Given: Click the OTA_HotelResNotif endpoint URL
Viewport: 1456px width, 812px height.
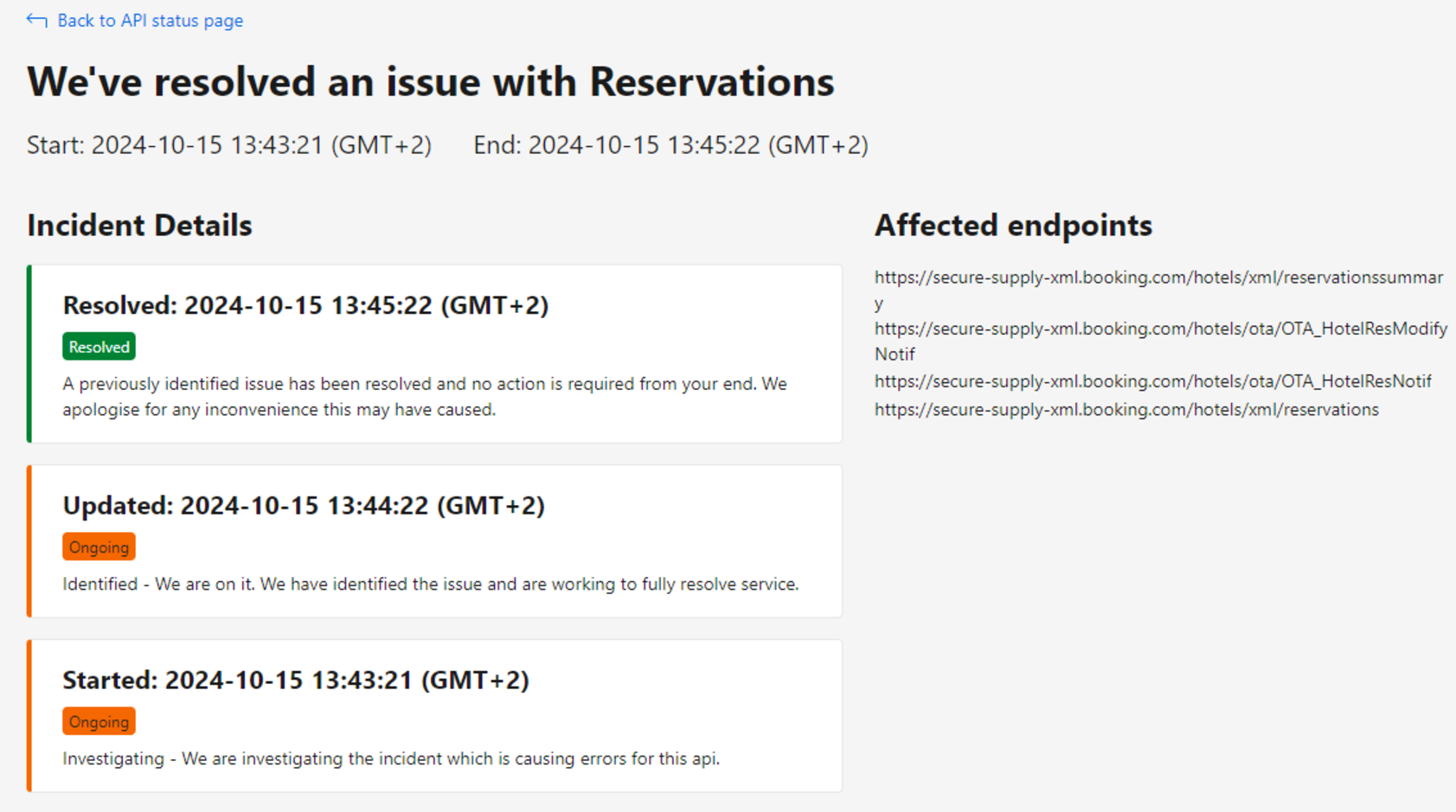Looking at the screenshot, I should click(x=1152, y=381).
